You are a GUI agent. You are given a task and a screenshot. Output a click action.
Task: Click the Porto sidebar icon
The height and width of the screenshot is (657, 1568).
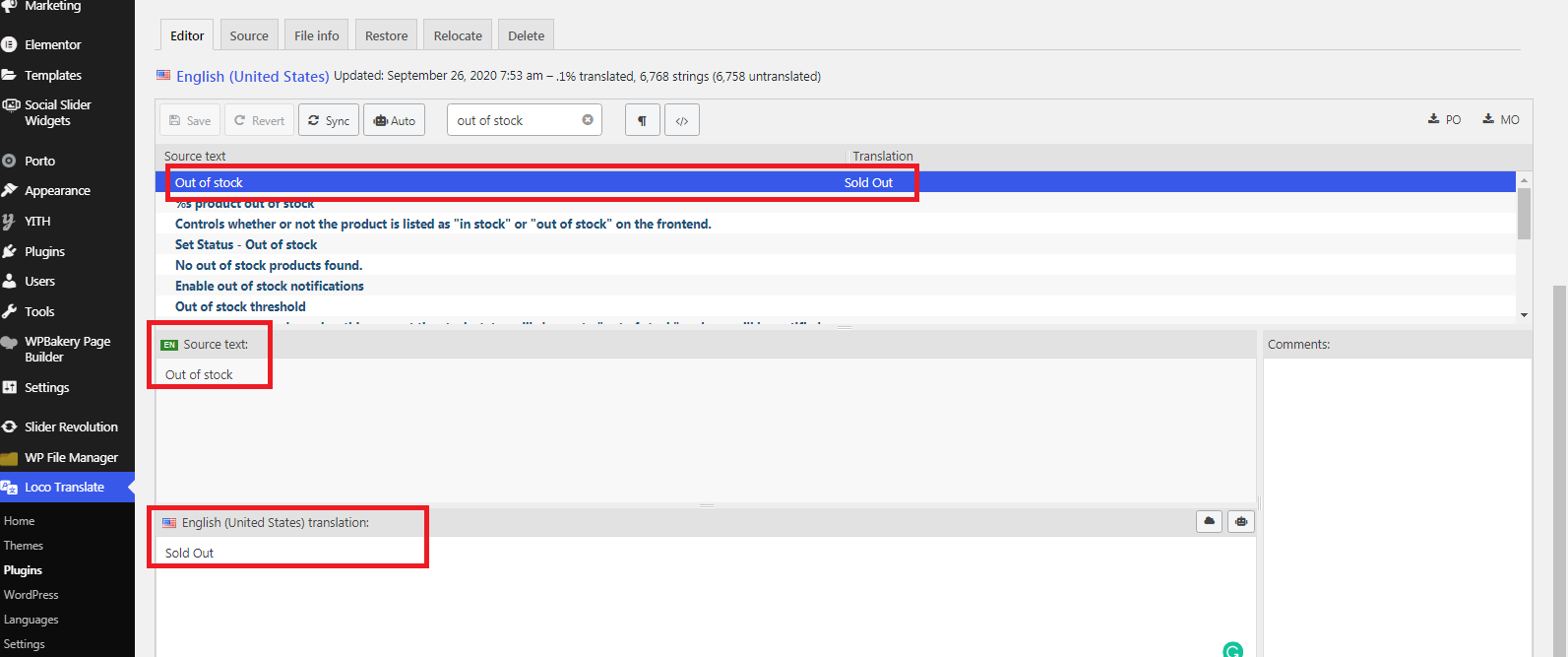click(9, 161)
